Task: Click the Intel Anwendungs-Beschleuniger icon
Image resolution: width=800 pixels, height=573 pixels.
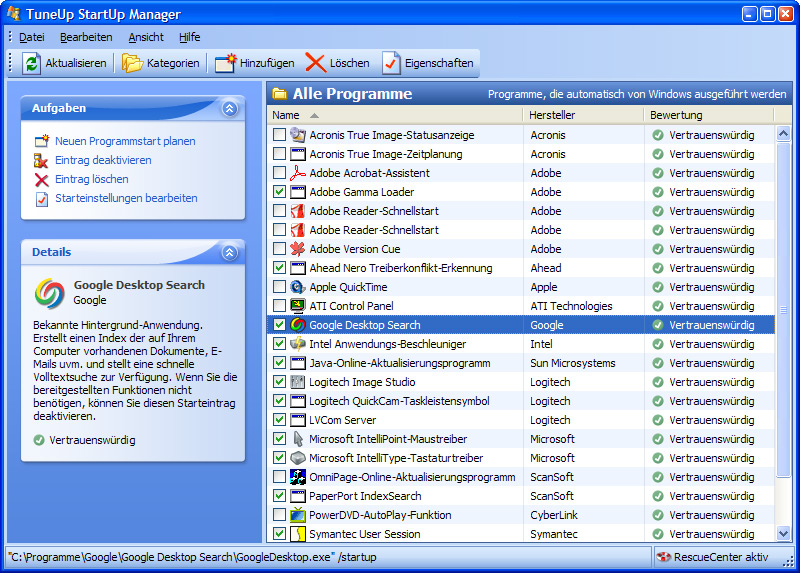Action: coord(297,344)
